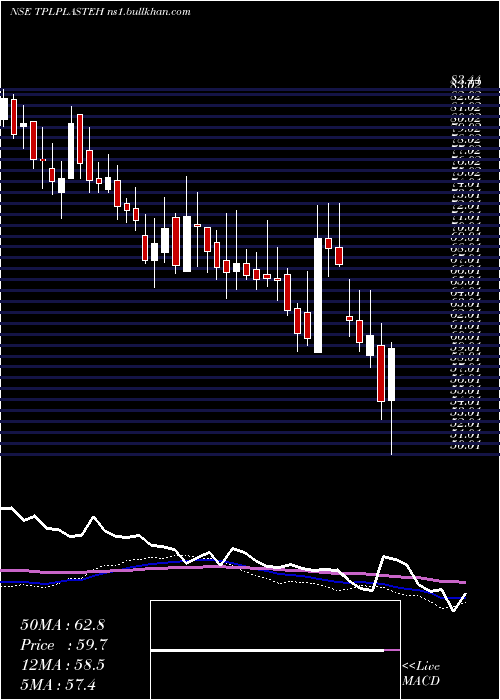
Task: Click the tallest white candlestick body
Action: [x=318, y=296]
